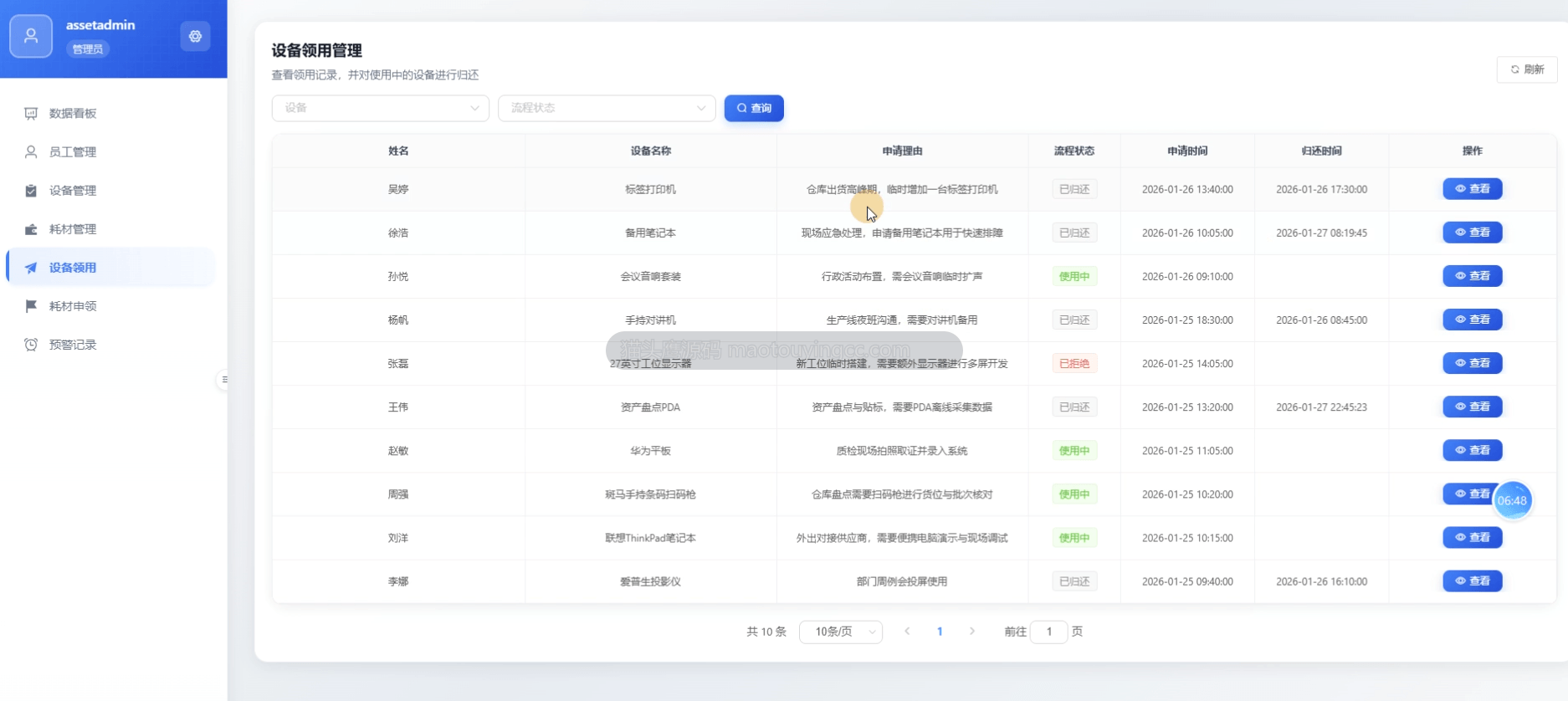
Task: Click the floating 06:48 timer bubble
Action: point(1512,501)
